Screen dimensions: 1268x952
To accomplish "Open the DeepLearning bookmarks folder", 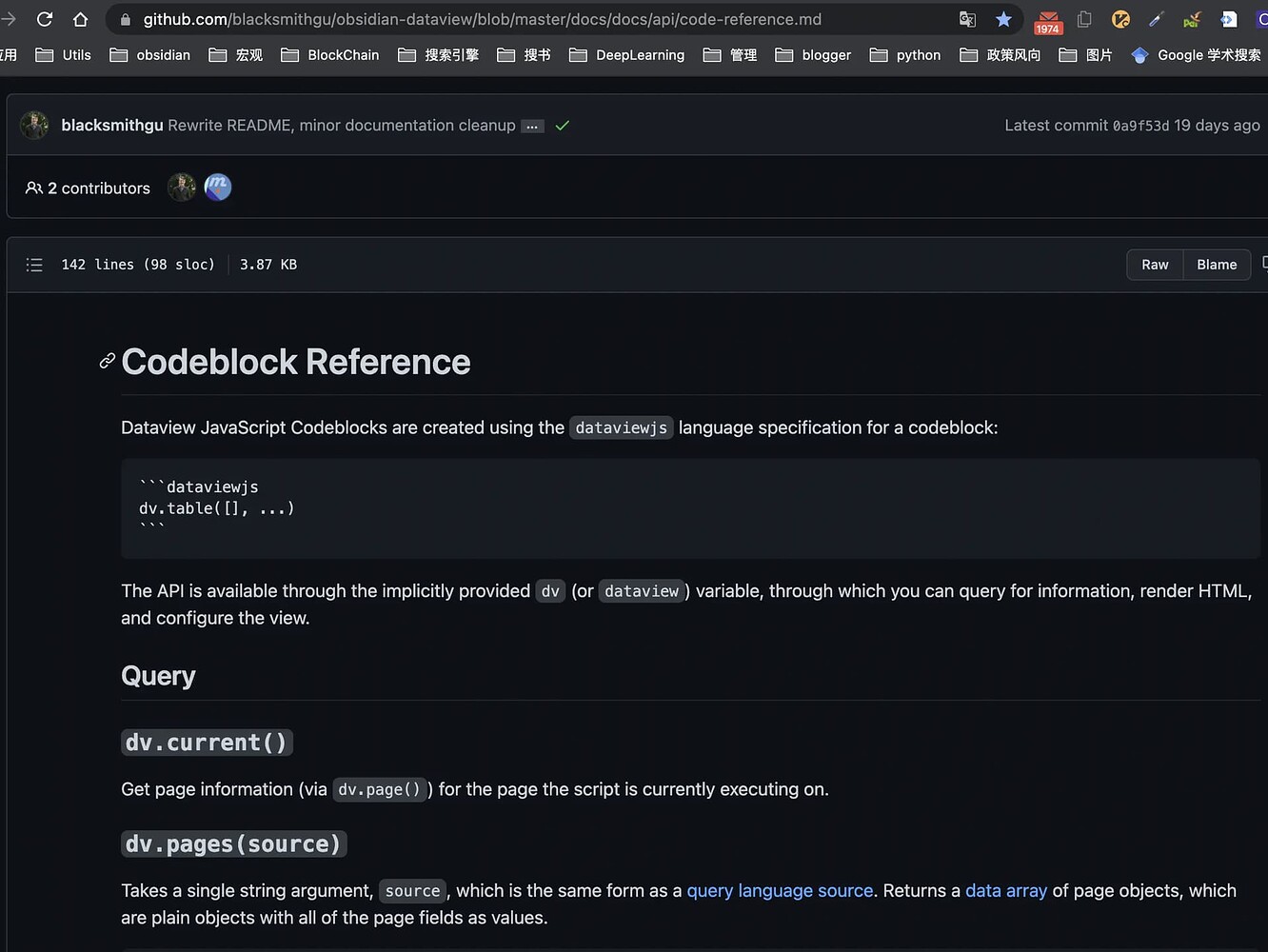I will [x=626, y=54].
